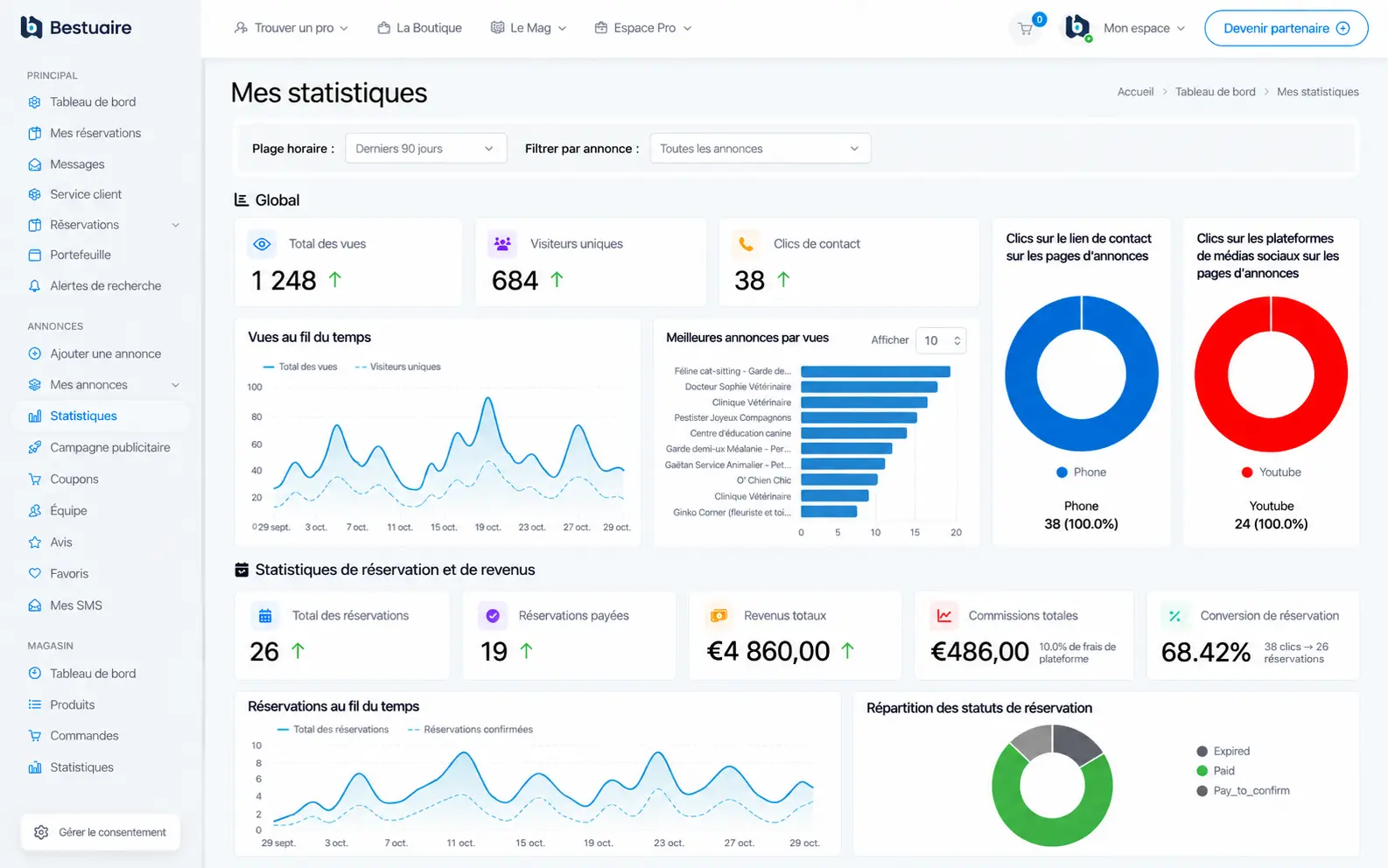Click the Youtube red legend swatch
Image resolution: width=1388 pixels, height=868 pixels.
pos(1247,472)
